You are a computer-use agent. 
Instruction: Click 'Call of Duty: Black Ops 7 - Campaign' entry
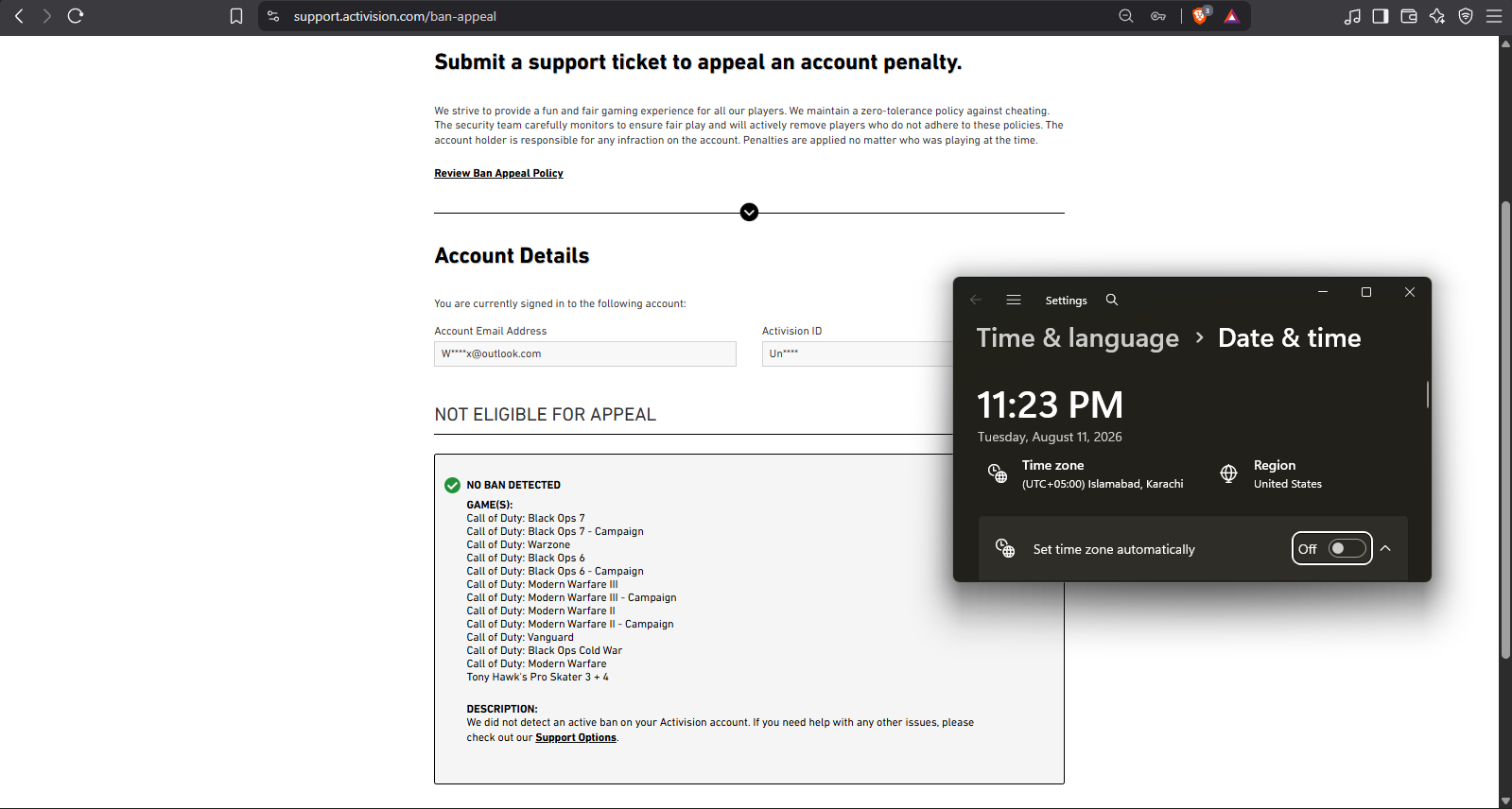[555, 532]
